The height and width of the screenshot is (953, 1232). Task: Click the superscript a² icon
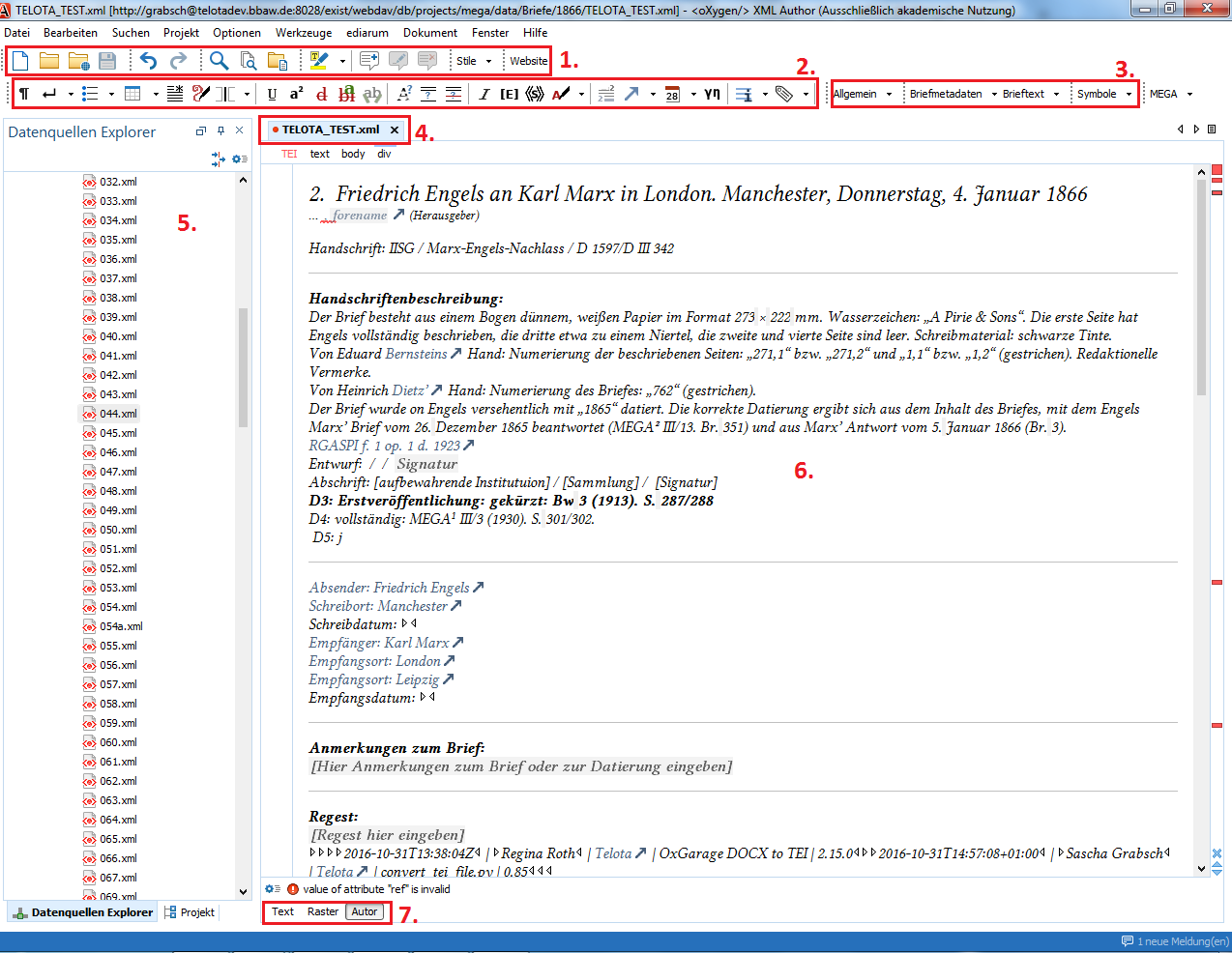pyautogui.click(x=297, y=94)
